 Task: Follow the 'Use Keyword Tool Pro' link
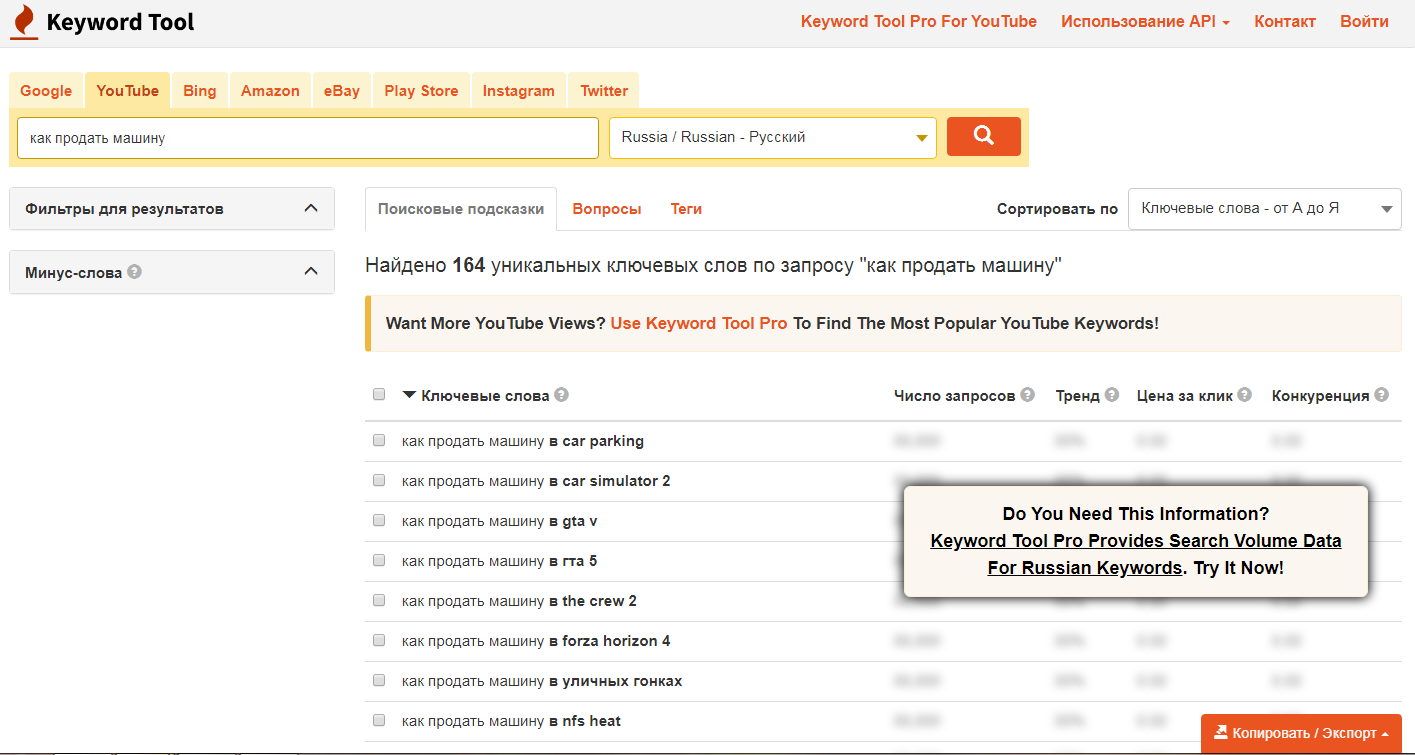click(x=698, y=324)
